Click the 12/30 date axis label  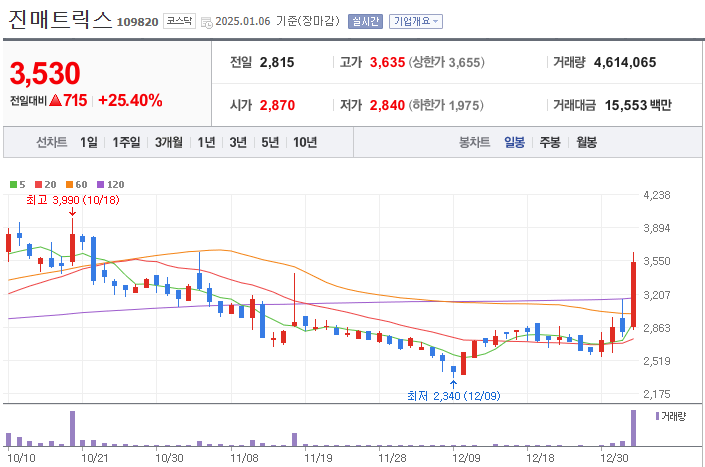coord(614,458)
